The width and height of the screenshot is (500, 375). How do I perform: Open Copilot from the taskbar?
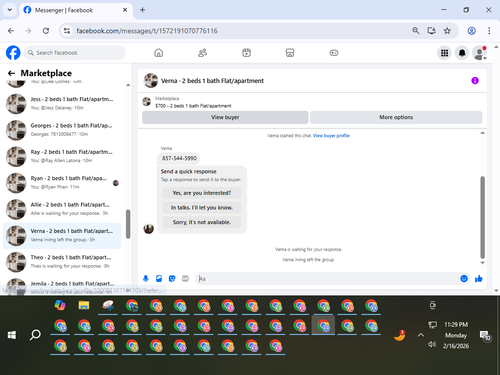click(x=60, y=305)
